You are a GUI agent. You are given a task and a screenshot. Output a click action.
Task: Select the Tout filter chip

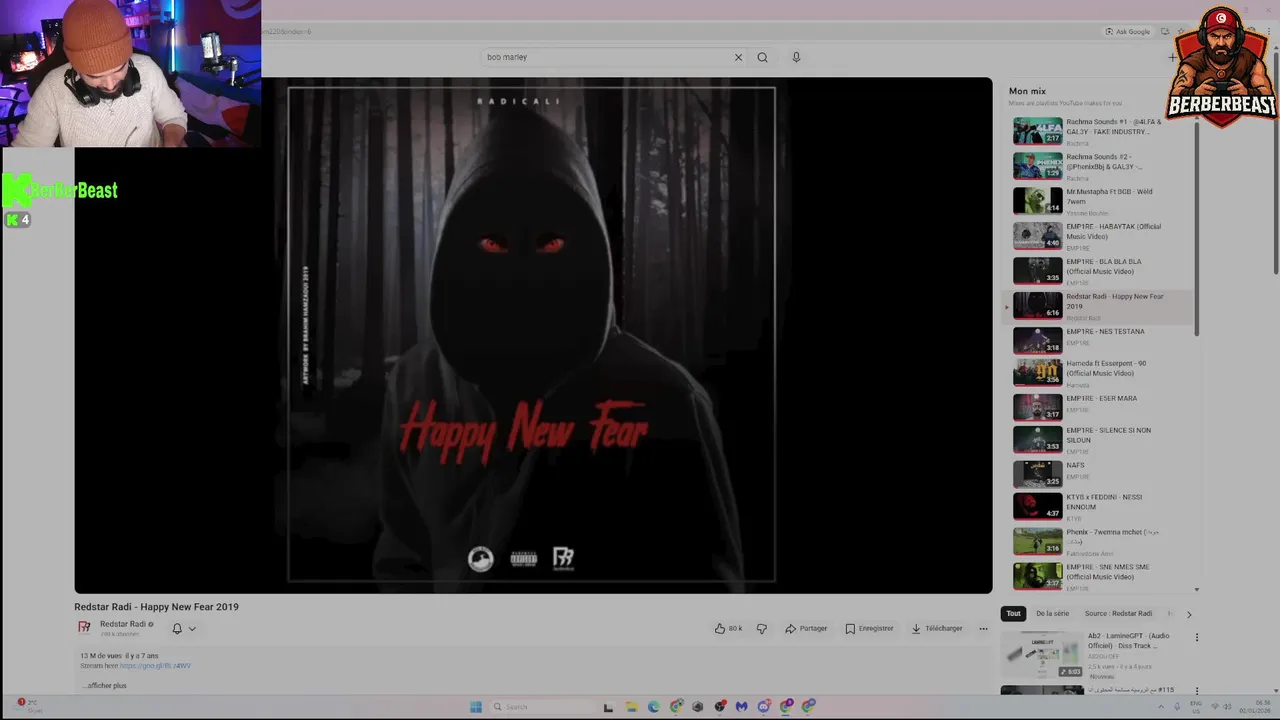[x=1013, y=614]
